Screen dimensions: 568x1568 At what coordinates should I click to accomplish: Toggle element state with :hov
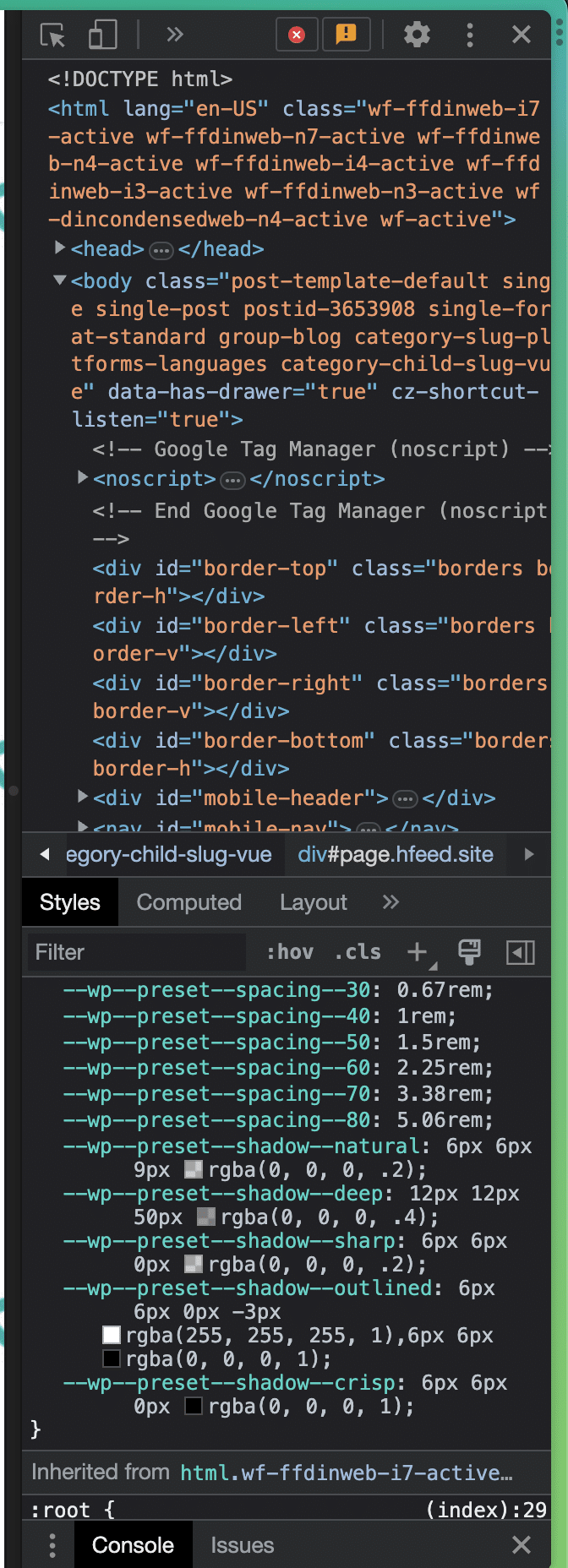pyautogui.click(x=290, y=952)
